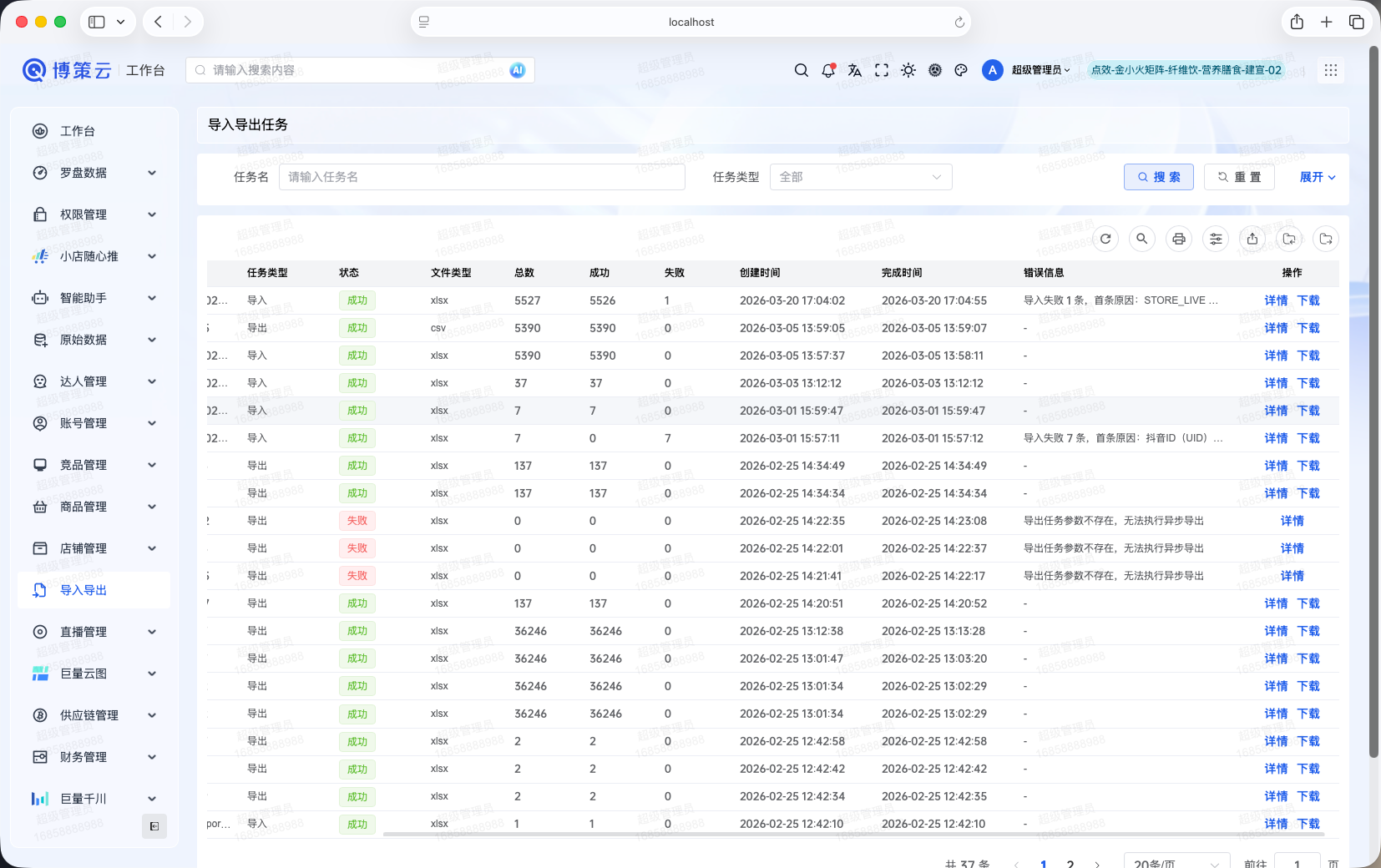Image resolution: width=1381 pixels, height=868 pixels.
Task: Select the 导入导出 sidebar item
Action: (94, 590)
